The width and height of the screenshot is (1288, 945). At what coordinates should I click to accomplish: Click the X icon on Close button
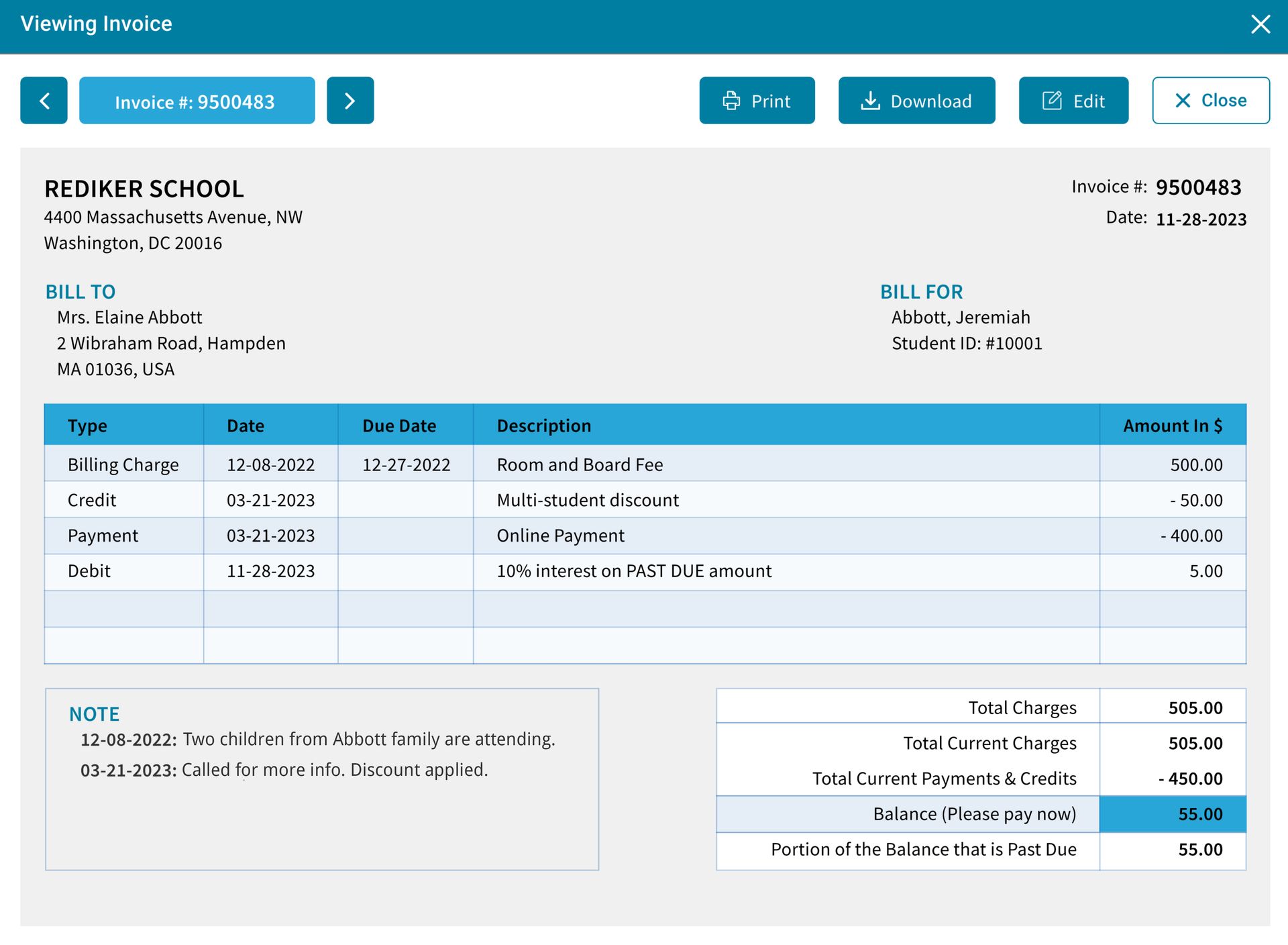pyautogui.click(x=1183, y=101)
